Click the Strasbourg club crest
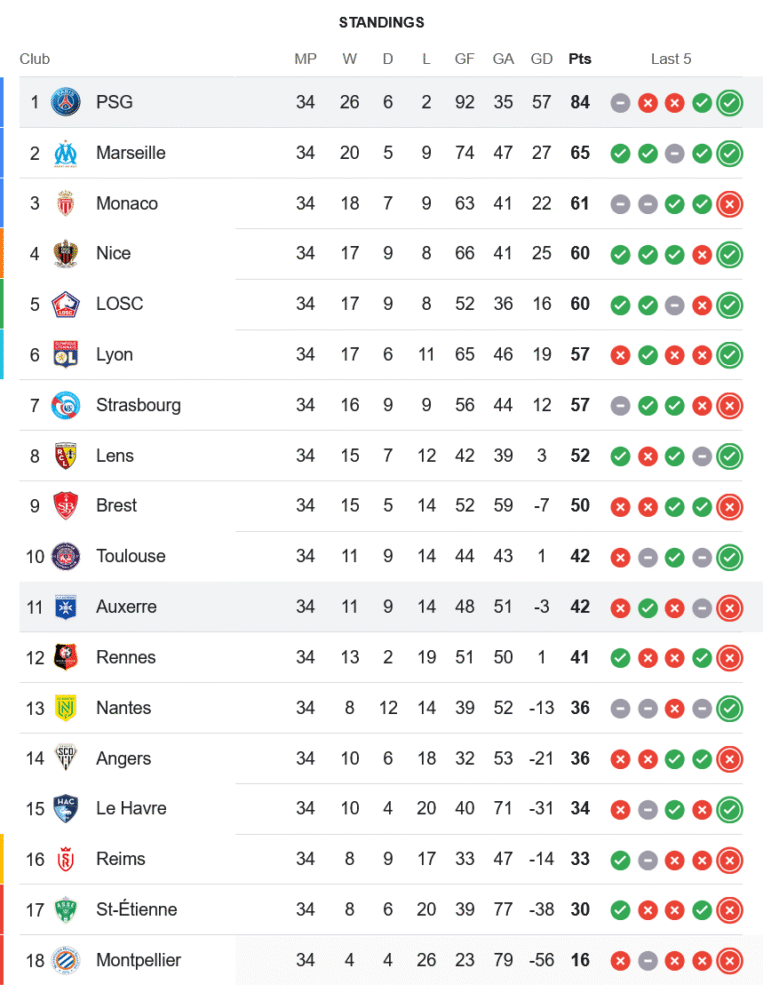763x1000 pixels. point(66,405)
